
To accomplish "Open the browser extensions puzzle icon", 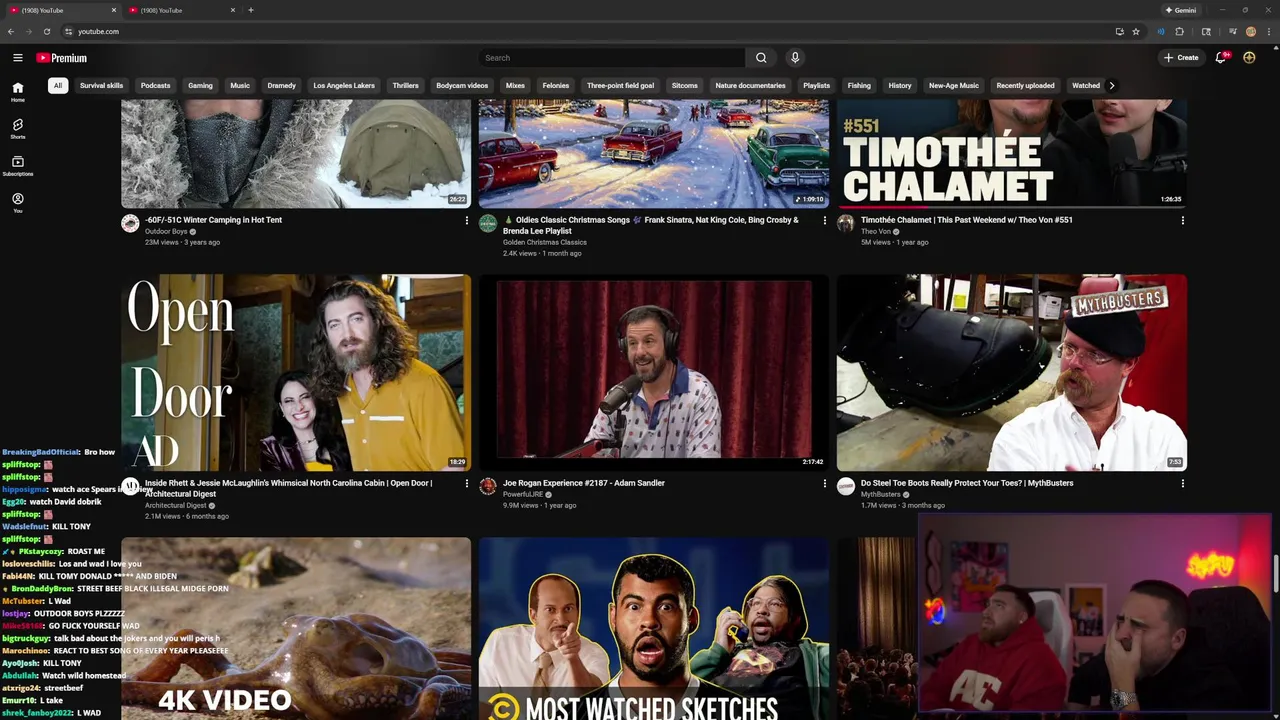I will click(1179, 31).
